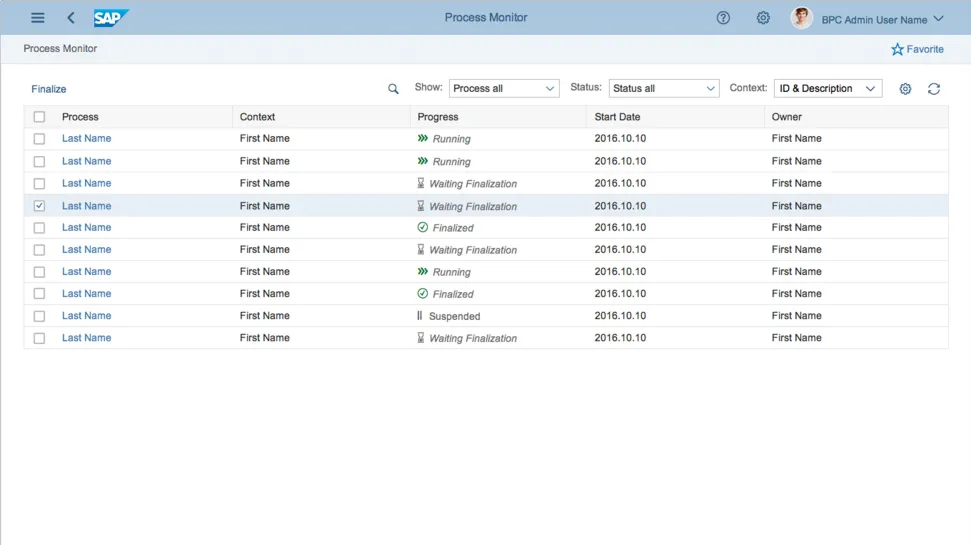Image resolution: width=971 pixels, height=545 pixels.
Task: Click the Finalize button
Action: click(49, 89)
